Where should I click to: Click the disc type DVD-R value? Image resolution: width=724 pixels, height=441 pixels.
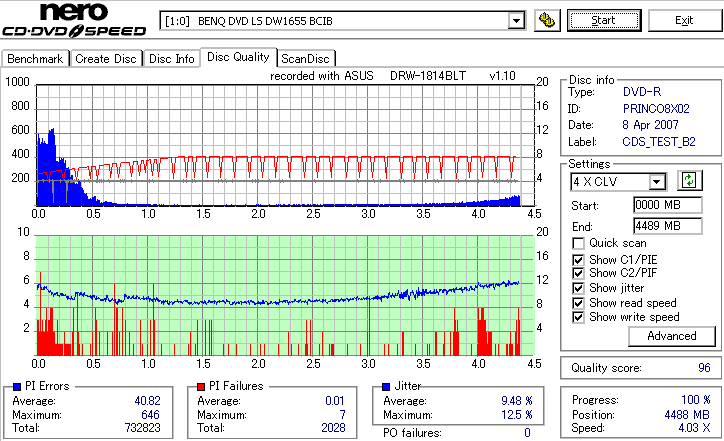pyautogui.click(x=642, y=92)
